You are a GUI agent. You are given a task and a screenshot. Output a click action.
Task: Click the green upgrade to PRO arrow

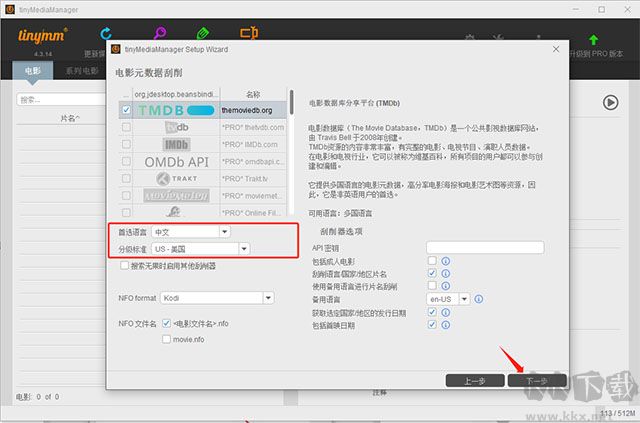(593, 40)
